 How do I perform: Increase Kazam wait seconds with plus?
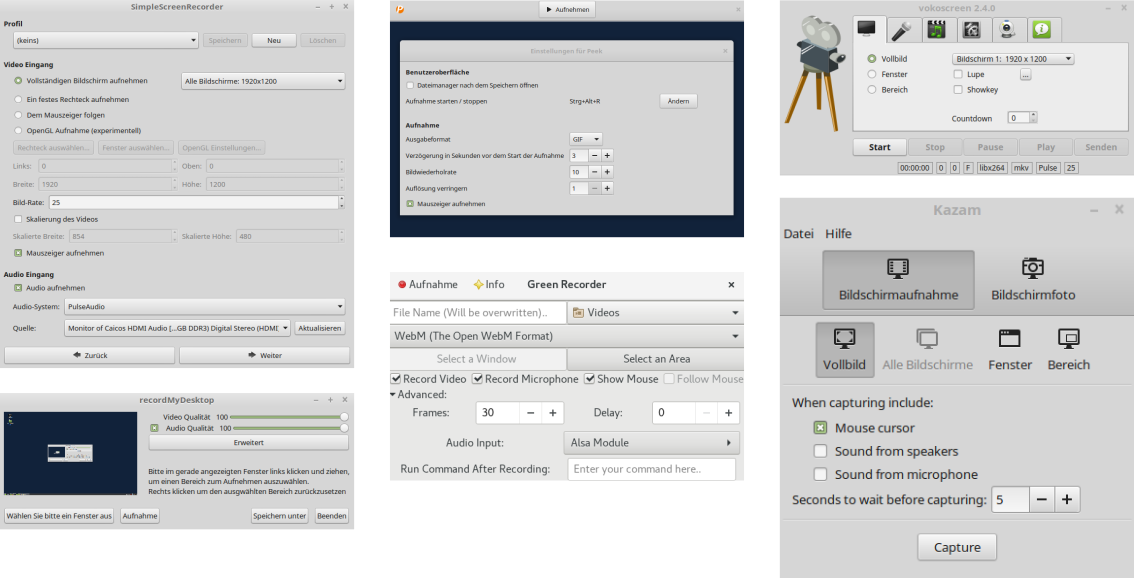(x=1067, y=500)
